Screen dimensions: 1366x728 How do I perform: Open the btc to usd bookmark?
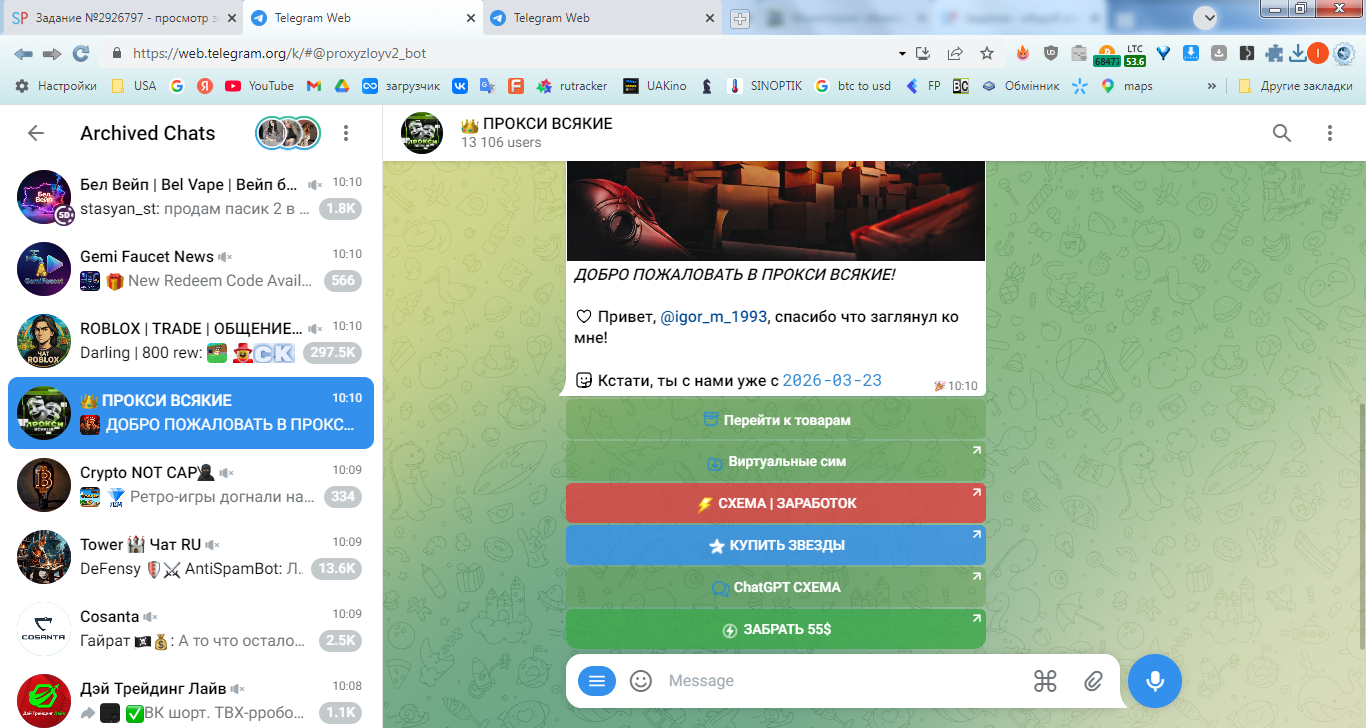[x=853, y=86]
